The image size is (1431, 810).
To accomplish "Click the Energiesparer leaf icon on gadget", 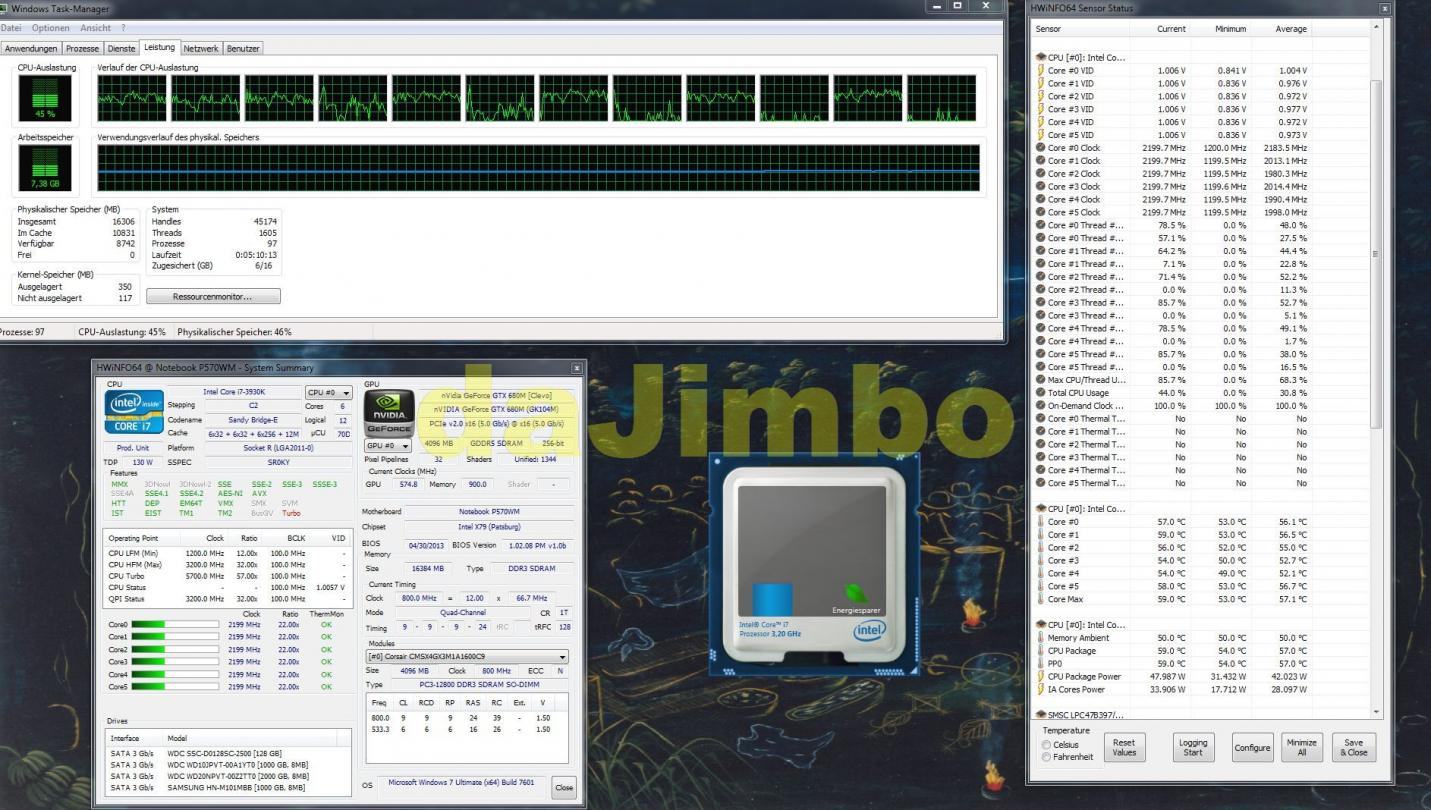I will click(857, 592).
